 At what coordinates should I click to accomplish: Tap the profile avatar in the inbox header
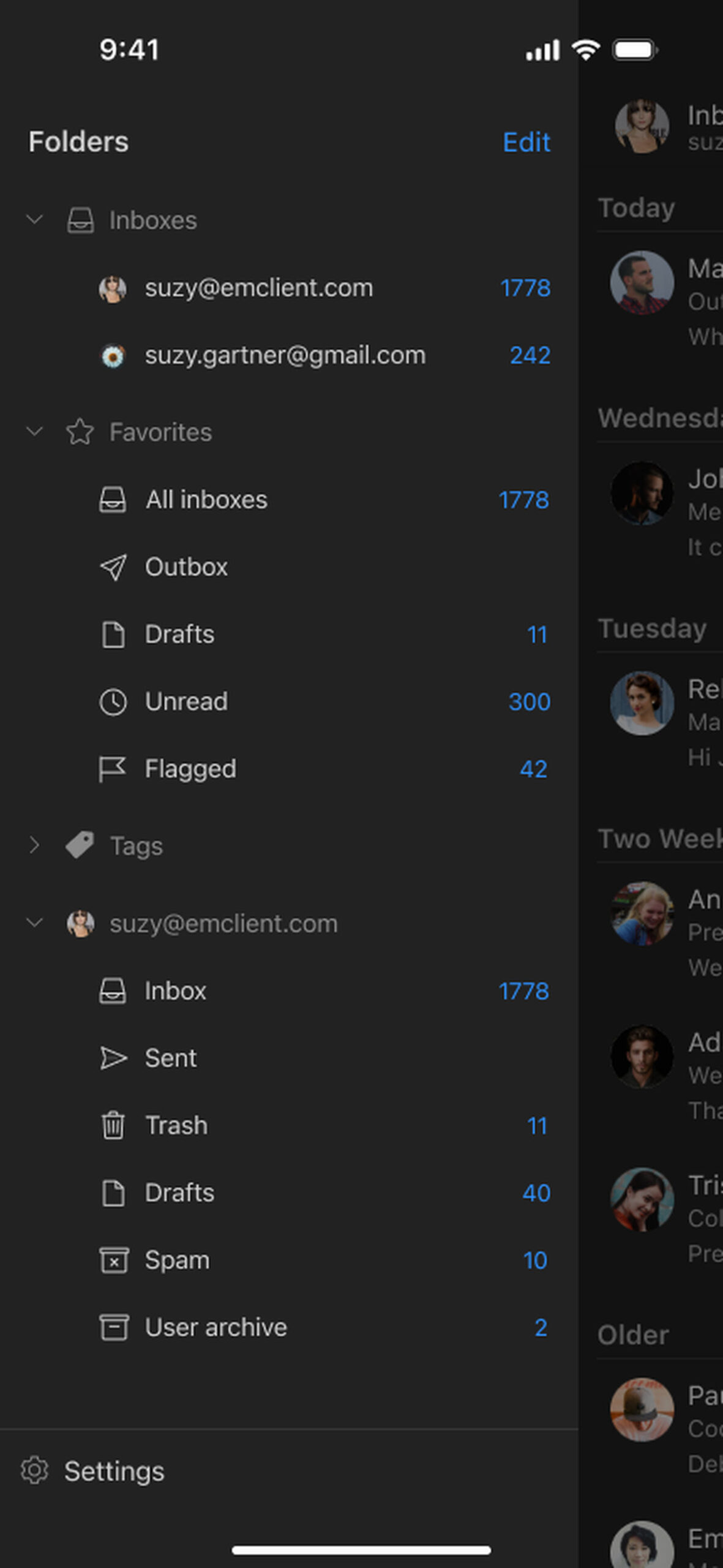click(x=642, y=126)
